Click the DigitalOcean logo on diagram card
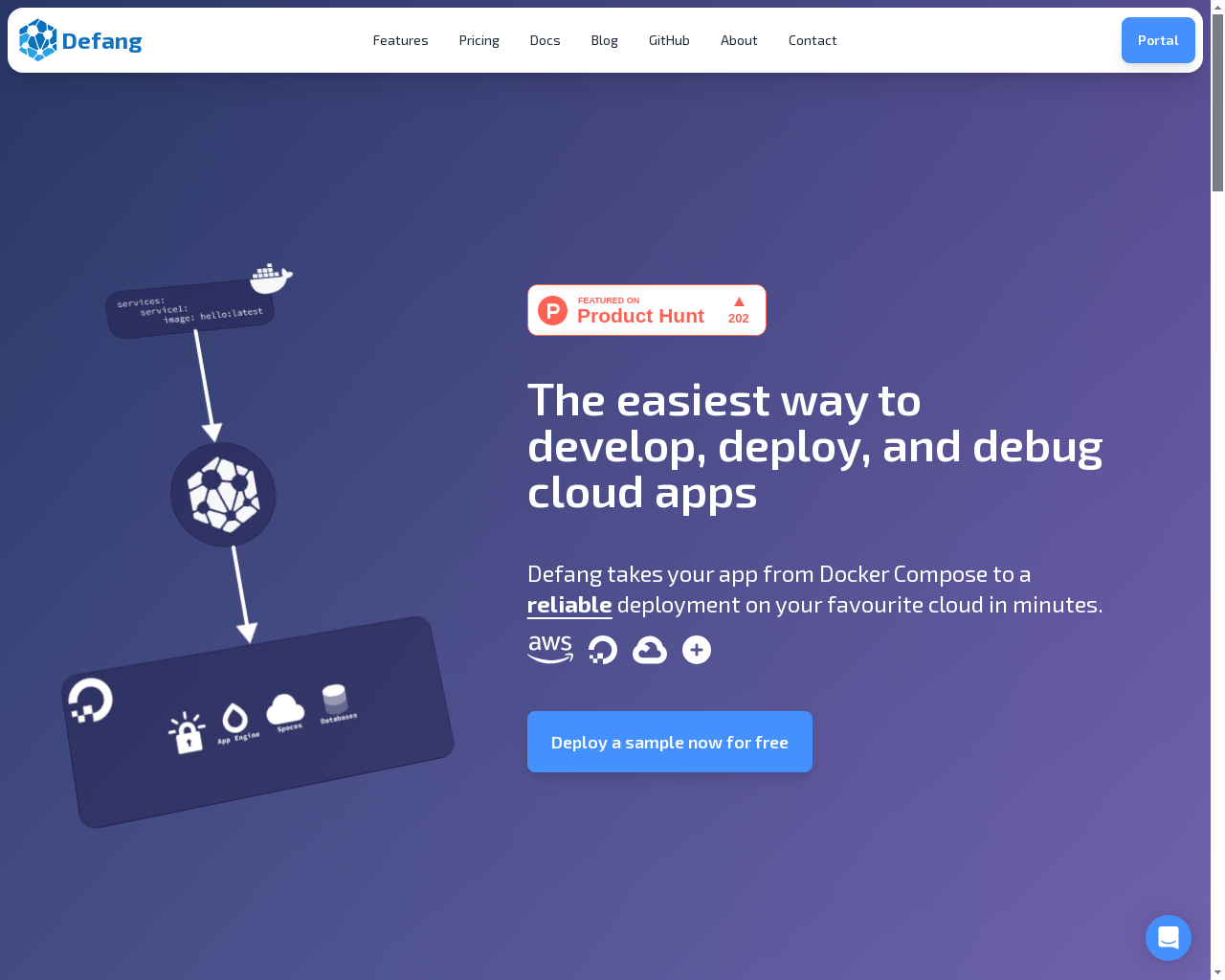 (91, 701)
